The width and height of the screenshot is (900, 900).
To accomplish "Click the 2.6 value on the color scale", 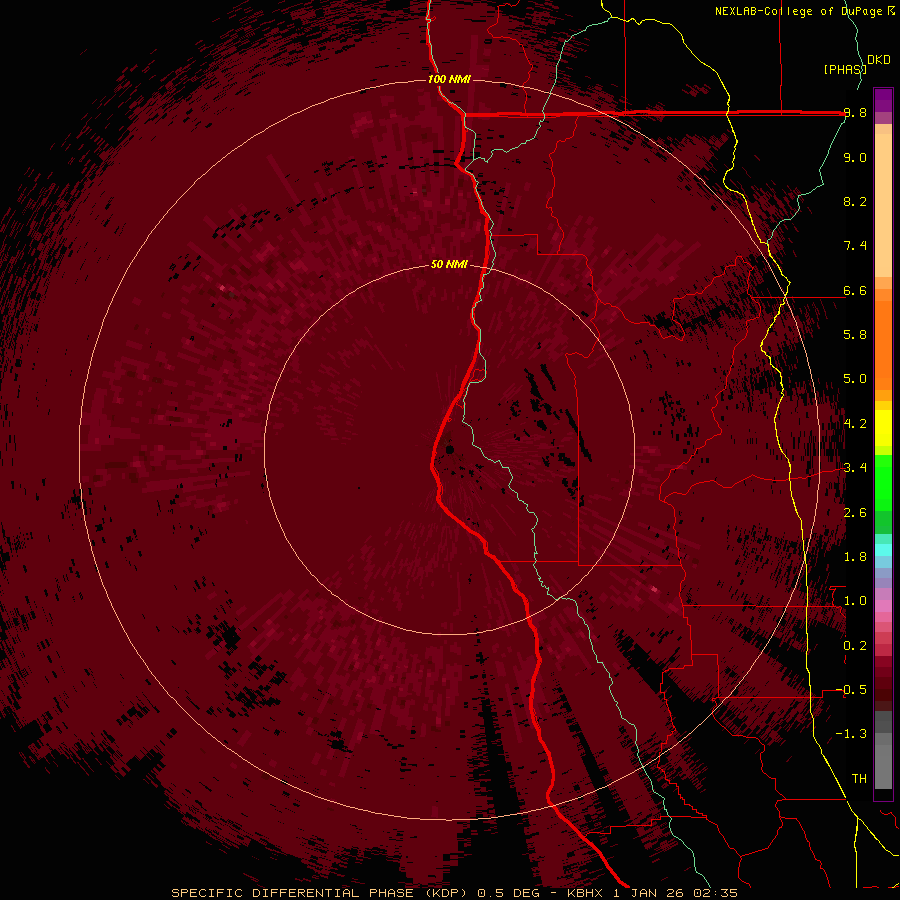I will click(x=855, y=513).
